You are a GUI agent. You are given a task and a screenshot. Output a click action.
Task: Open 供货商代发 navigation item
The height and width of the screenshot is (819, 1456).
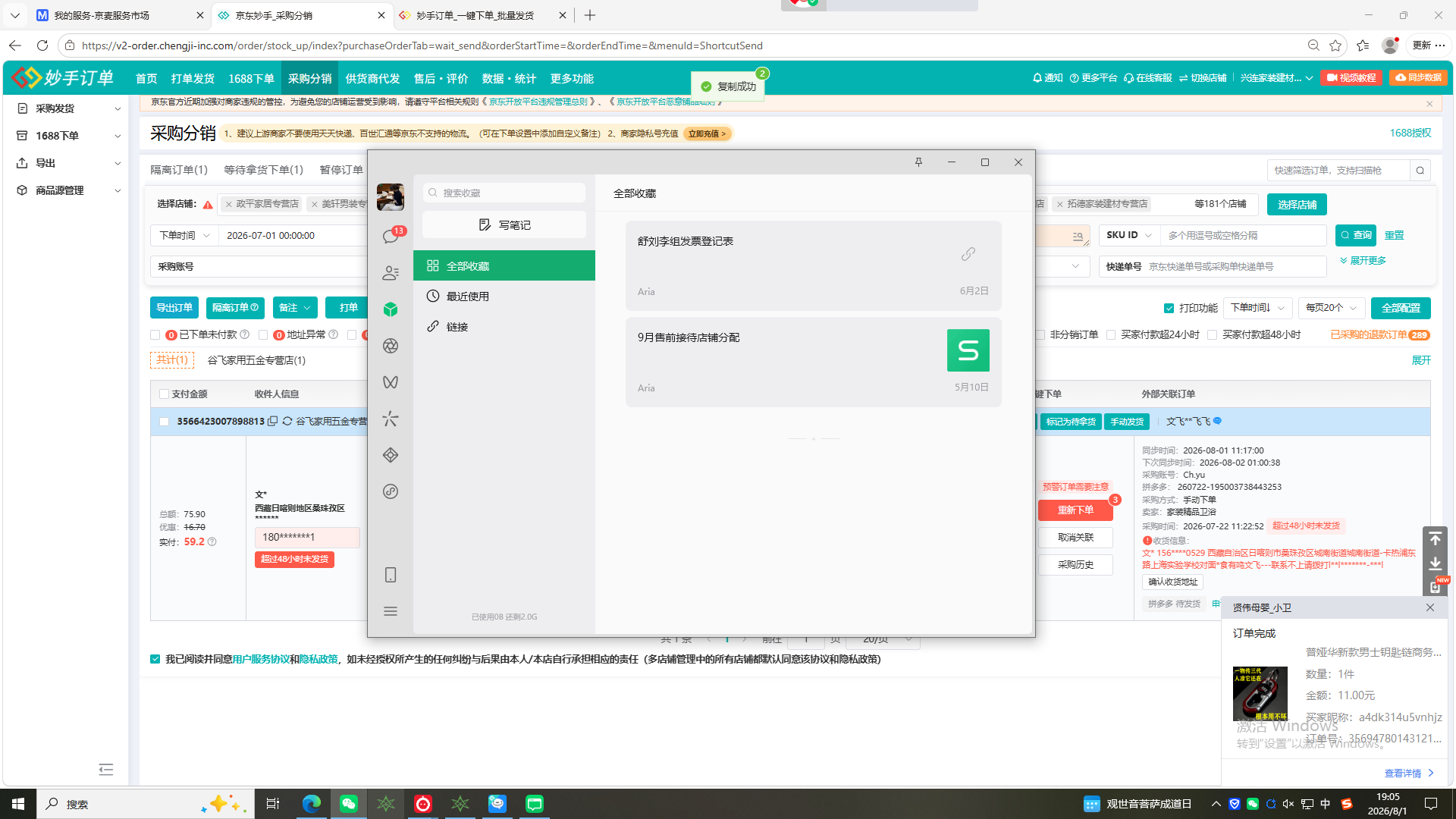372,78
